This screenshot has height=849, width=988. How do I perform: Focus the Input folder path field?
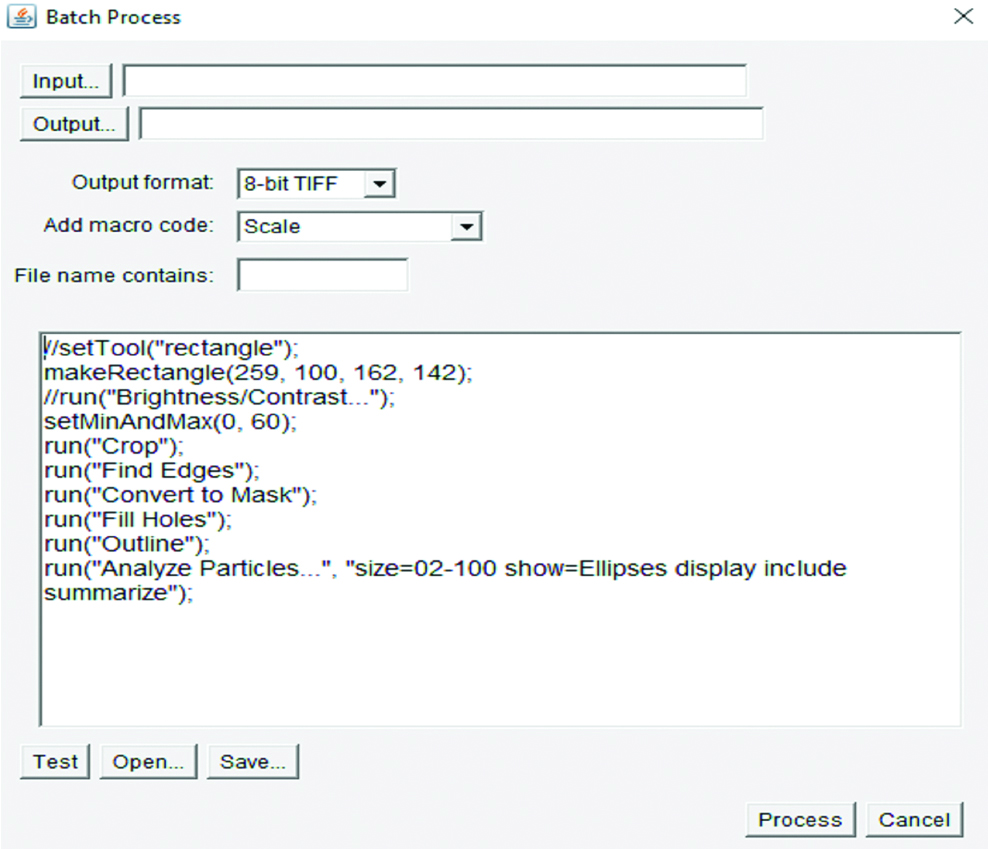coord(434,81)
